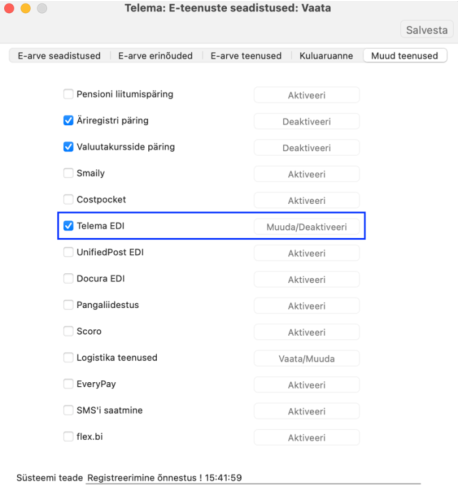This screenshot has height=495, width=458.
Task: Activate flex.bi with Aktiveeri button
Action: click(x=307, y=437)
